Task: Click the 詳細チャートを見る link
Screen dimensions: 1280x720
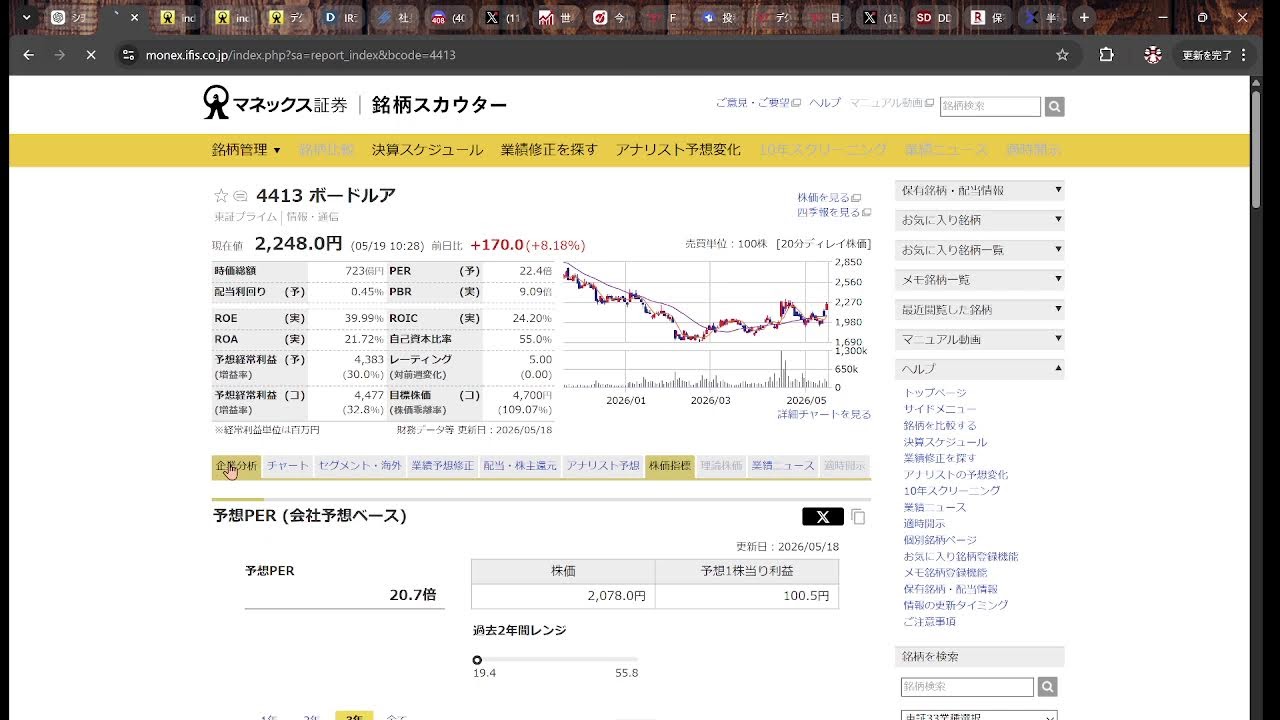Action: tap(824, 414)
